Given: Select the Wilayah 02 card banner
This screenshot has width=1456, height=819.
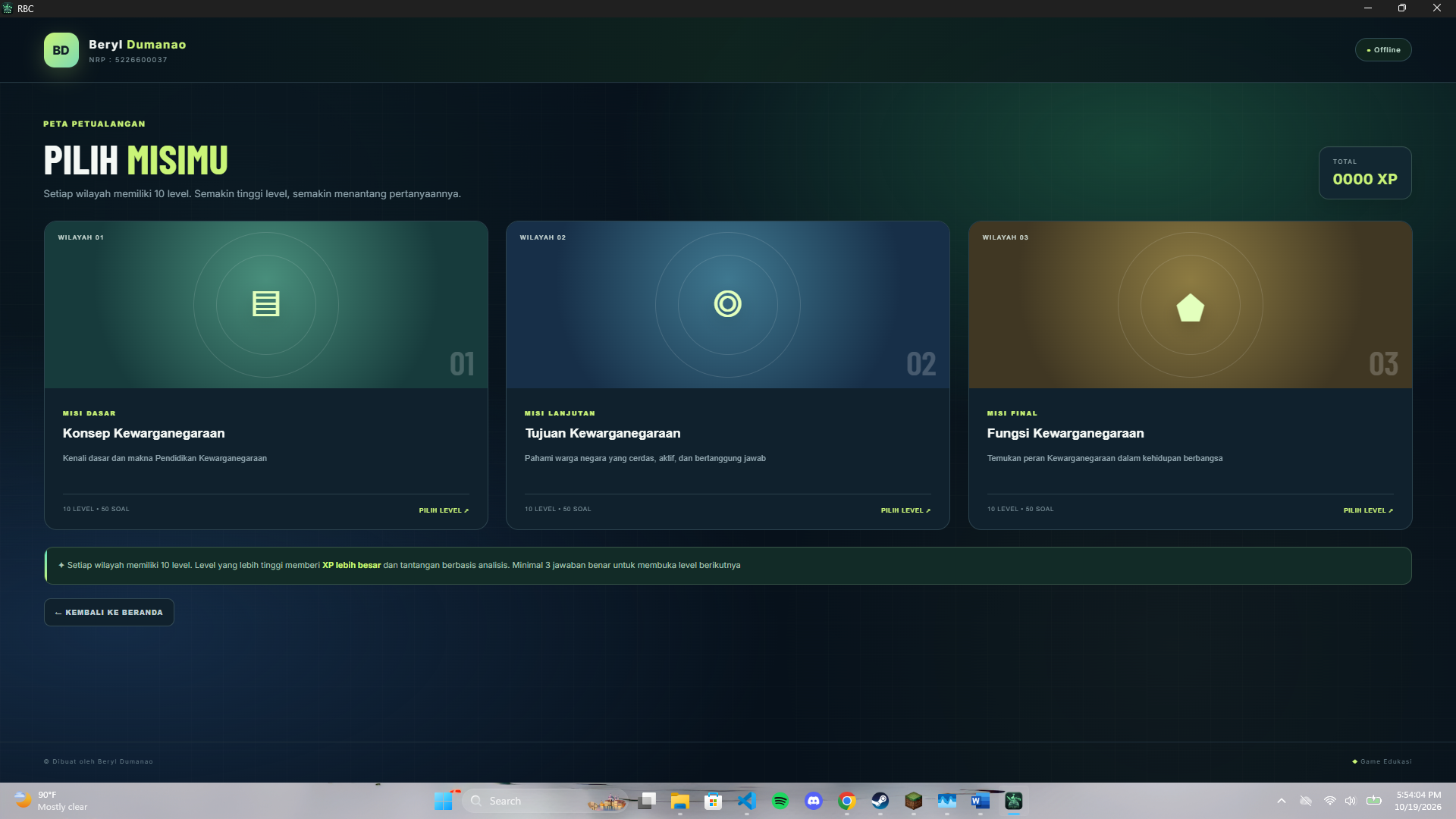Looking at the screenshot, I should [728, 305].
